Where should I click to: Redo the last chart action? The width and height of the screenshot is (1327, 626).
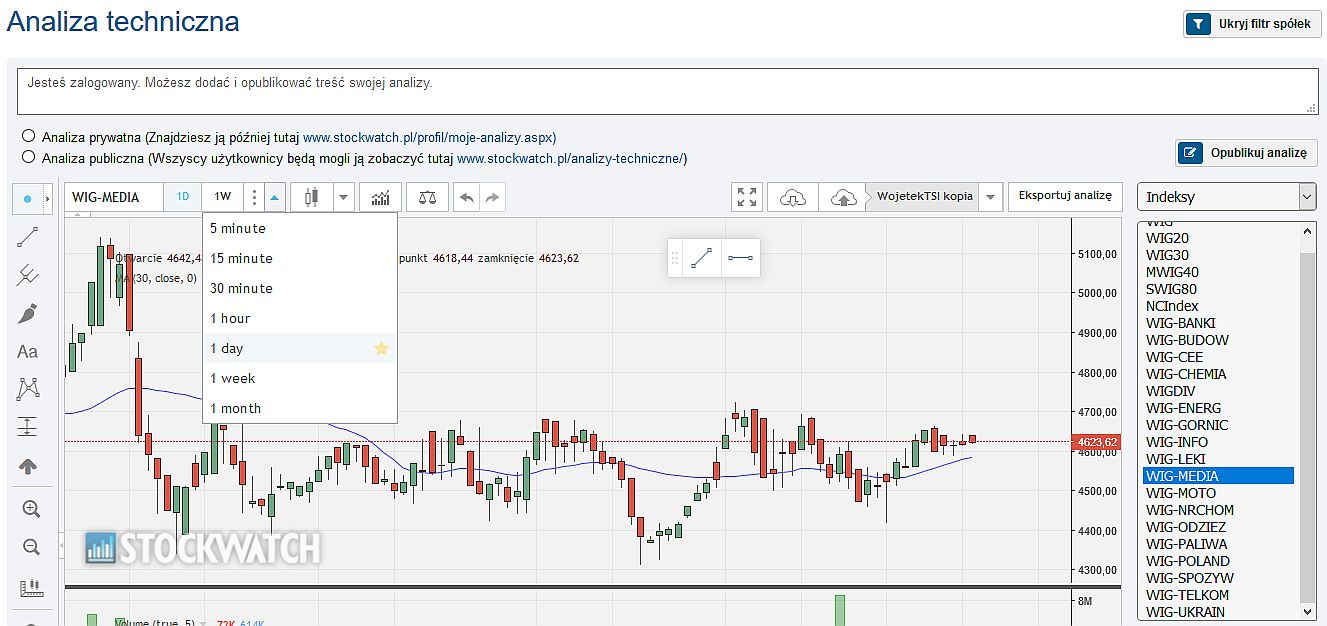pos(492,197)
